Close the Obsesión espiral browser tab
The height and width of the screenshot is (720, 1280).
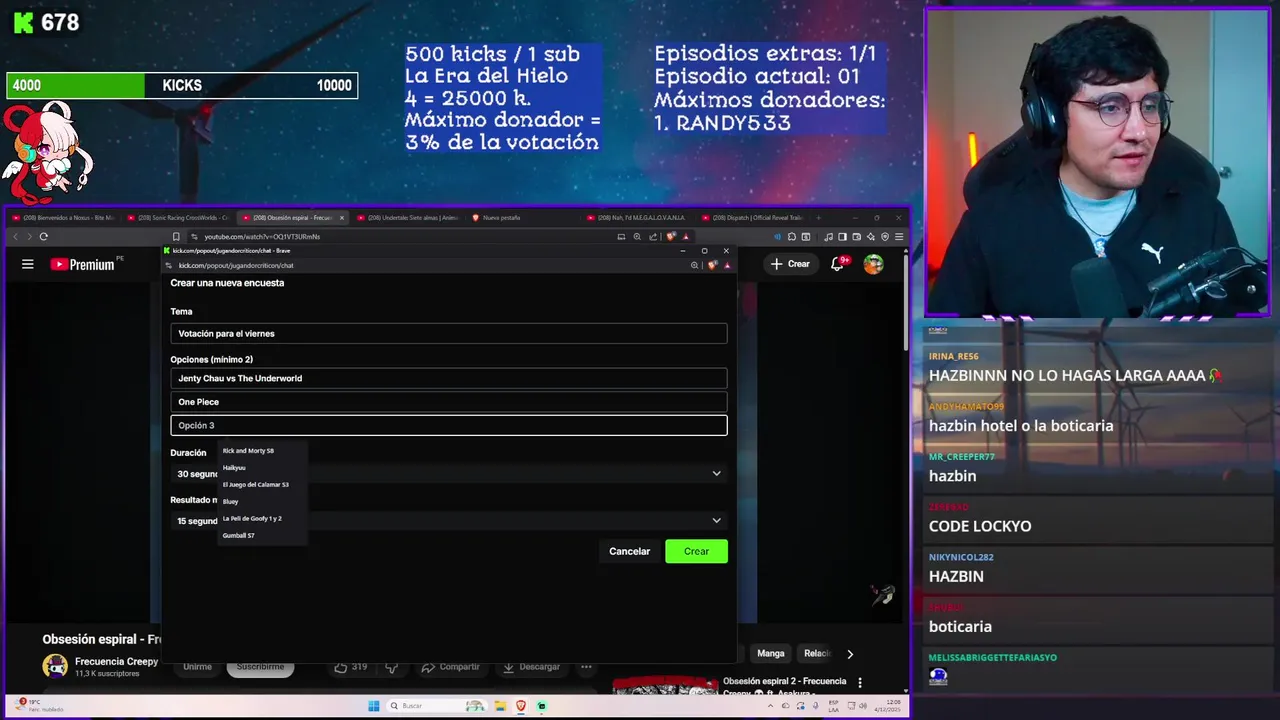[341, 217]
